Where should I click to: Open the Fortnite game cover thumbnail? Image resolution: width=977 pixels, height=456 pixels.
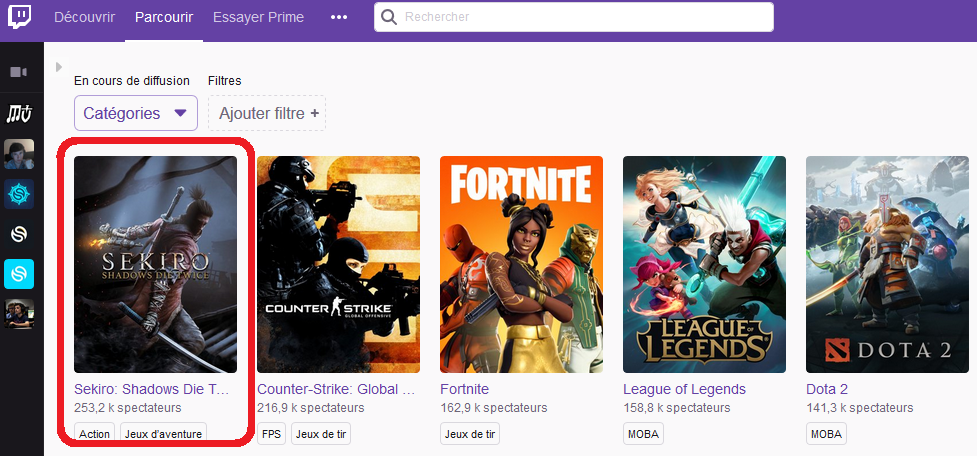pyautogui.click(x=521, y=264)
